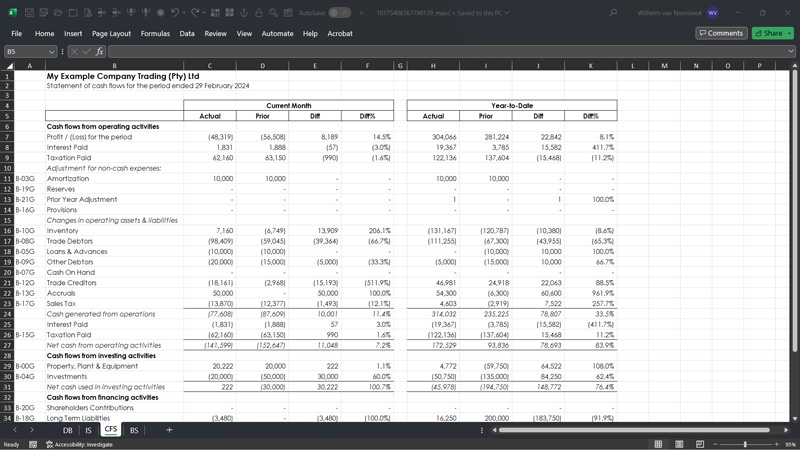
Task: Click the Comments button
Action: point(721,33)
